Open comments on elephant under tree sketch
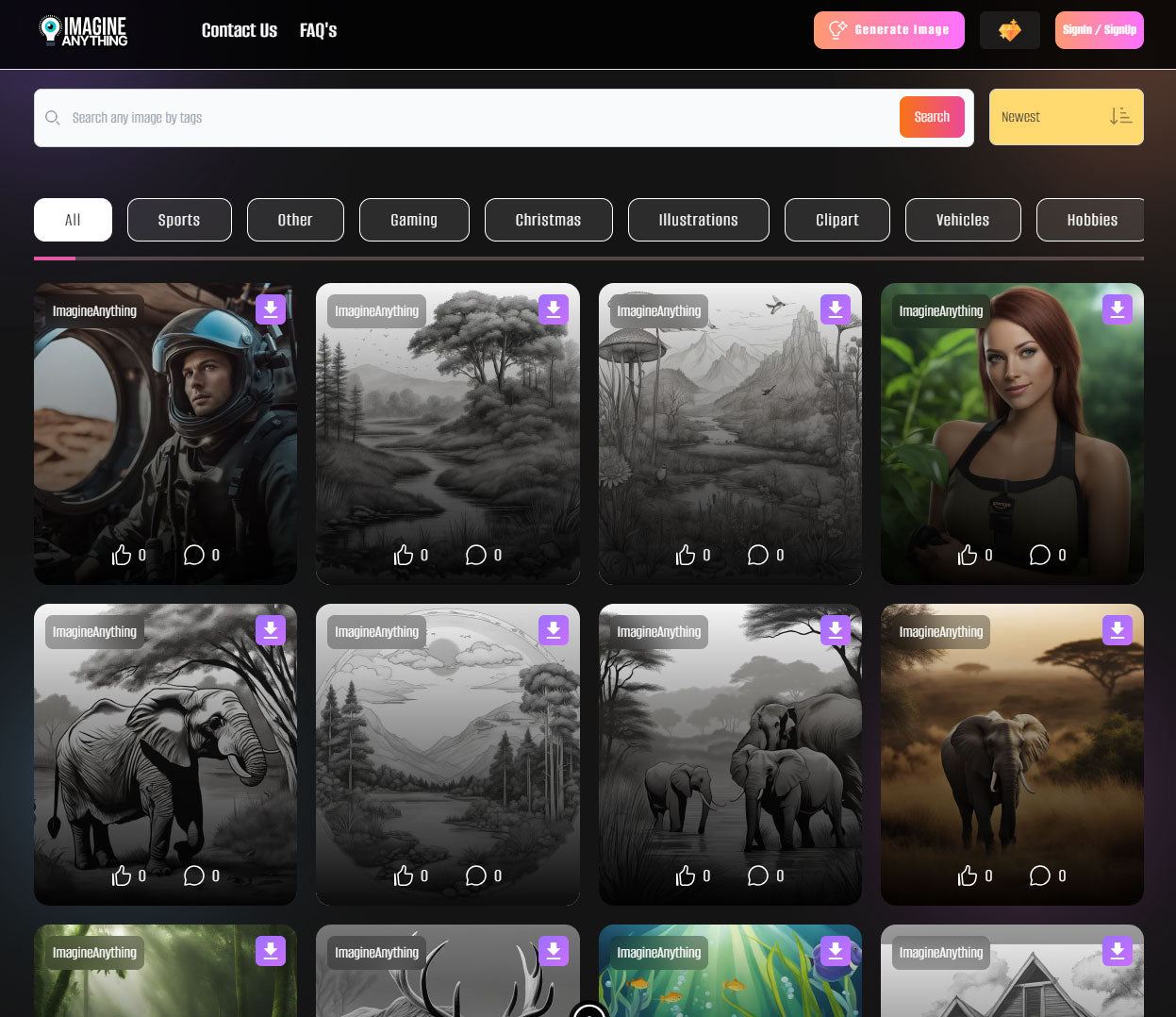Image resolution: width=1176 pixels, height=1017 pixels. 194,875
